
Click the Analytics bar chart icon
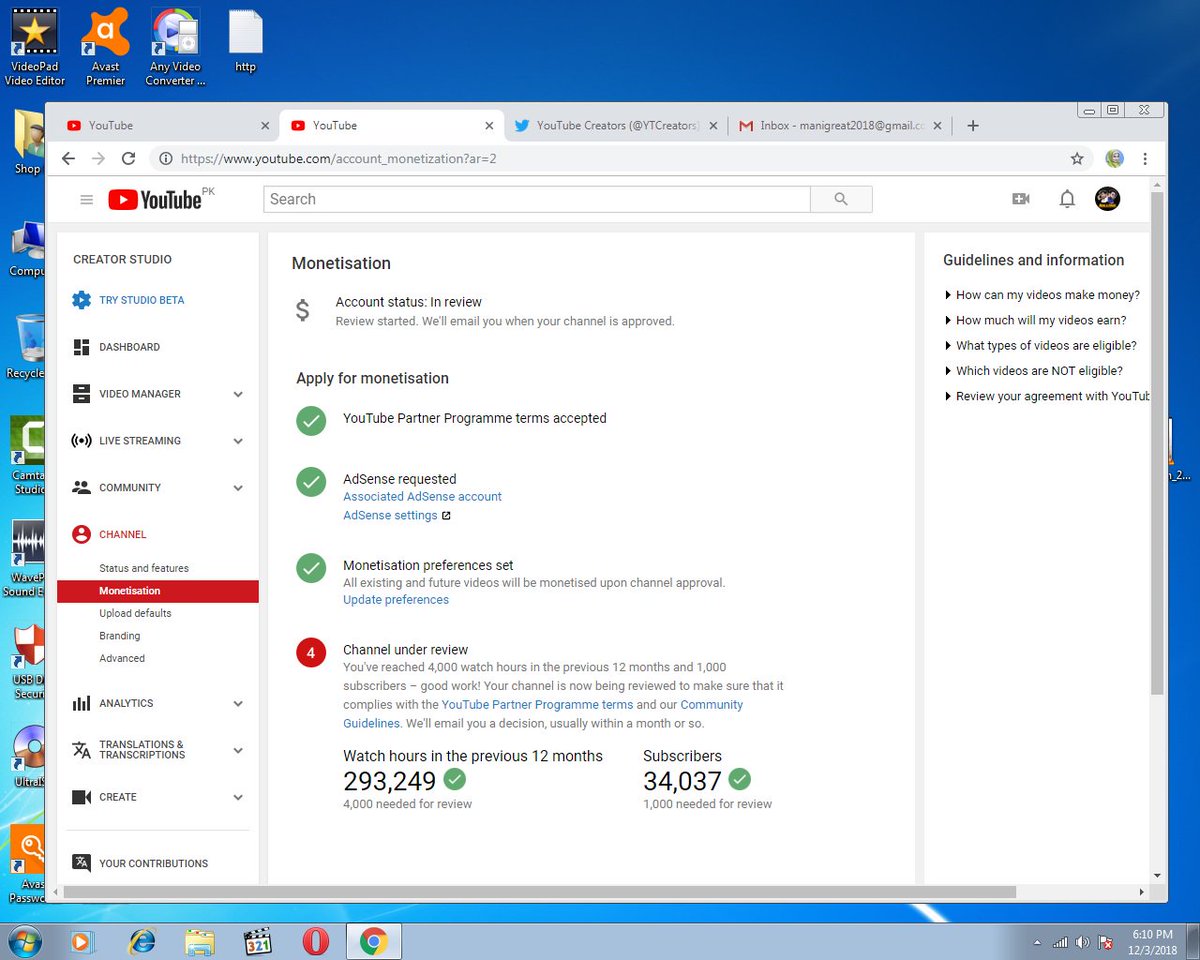[x=82, y=704]
